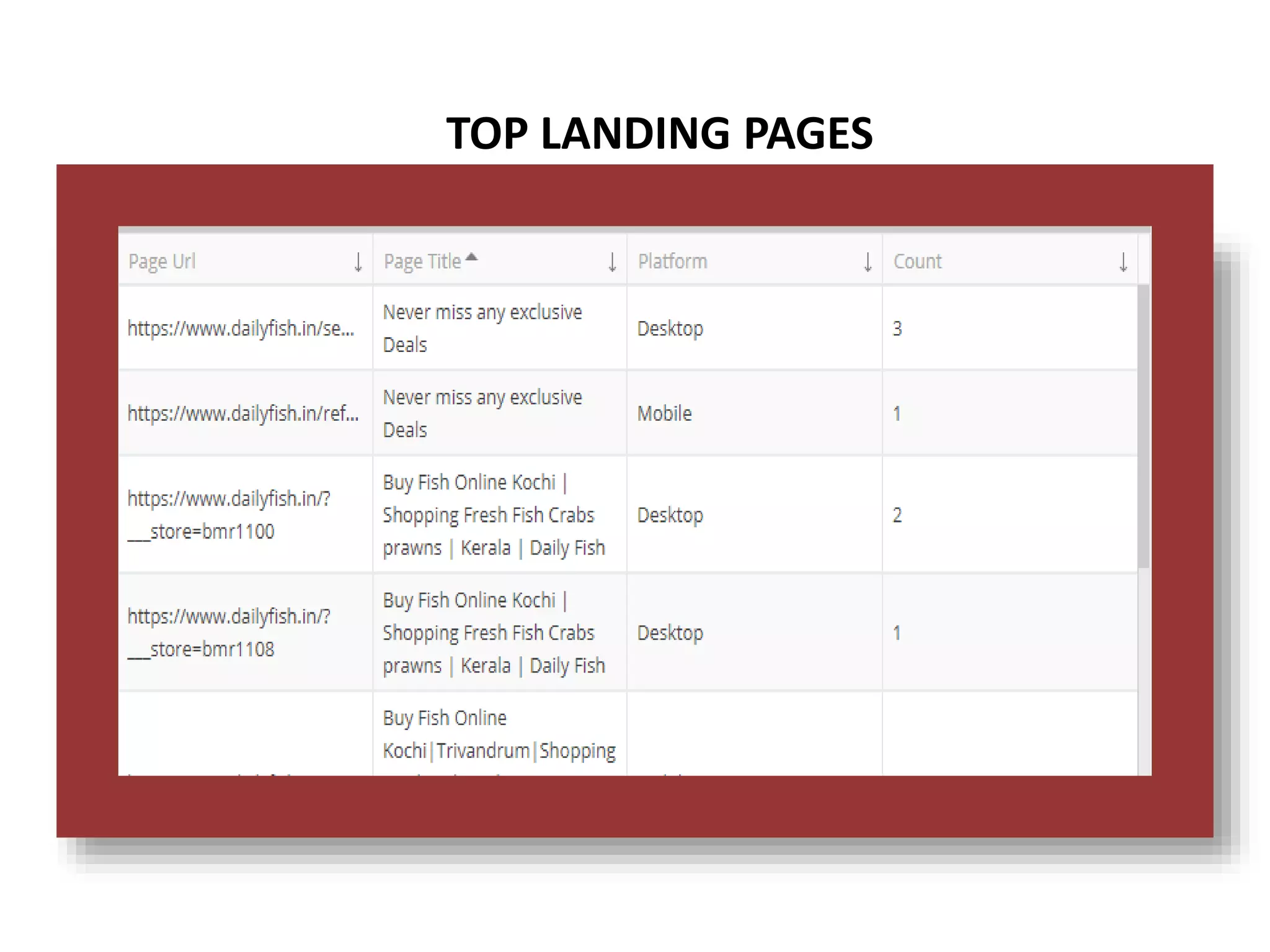1270x952 pixels.
Task: Open the dailyfish.in/ref... URL cell
Action: (243, 413)
